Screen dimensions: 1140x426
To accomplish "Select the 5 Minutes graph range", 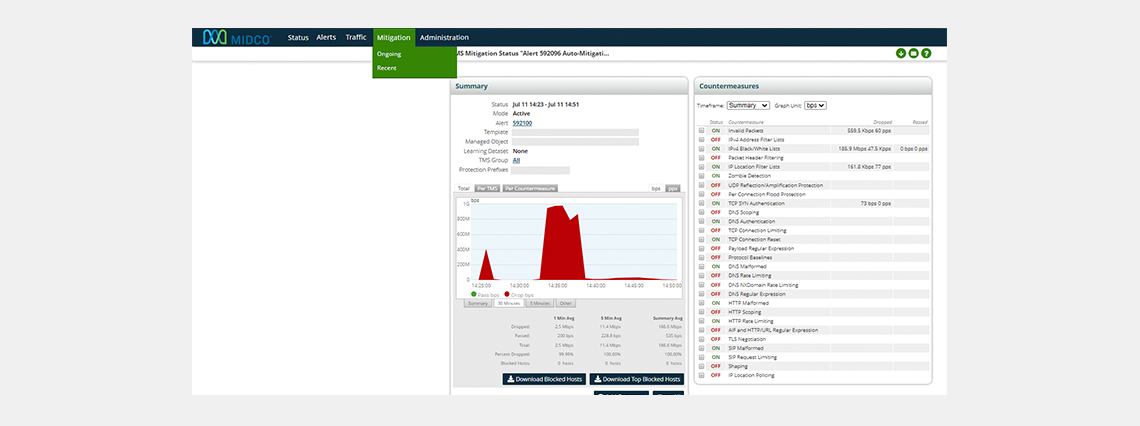I will click(x=539, y=303).
